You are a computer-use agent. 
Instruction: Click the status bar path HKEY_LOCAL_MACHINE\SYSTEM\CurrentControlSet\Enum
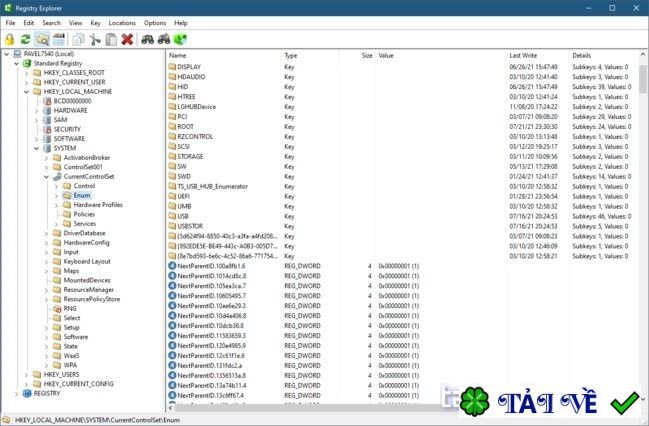97,420
